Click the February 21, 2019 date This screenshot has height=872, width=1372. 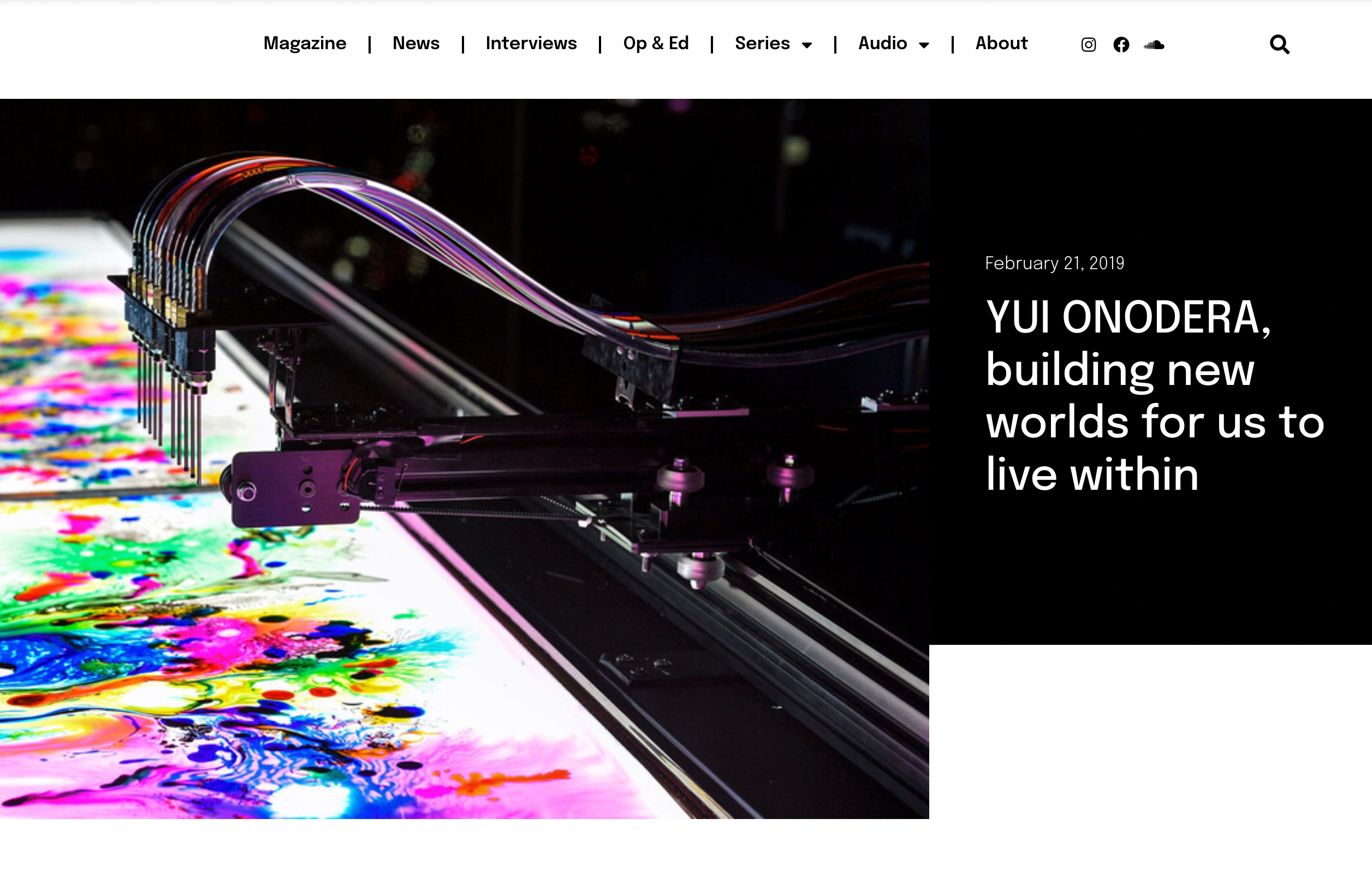point(1054,263)
